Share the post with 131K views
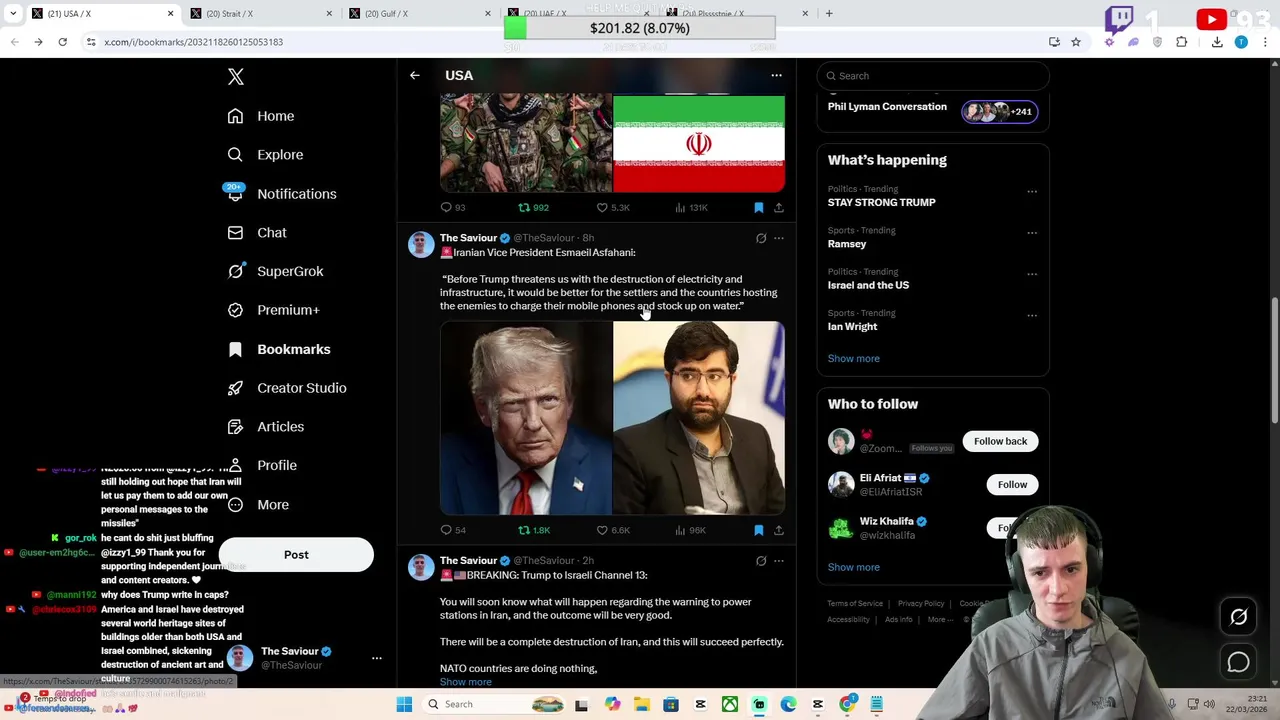Screen dimensions: 1280x720 (779, 208)
